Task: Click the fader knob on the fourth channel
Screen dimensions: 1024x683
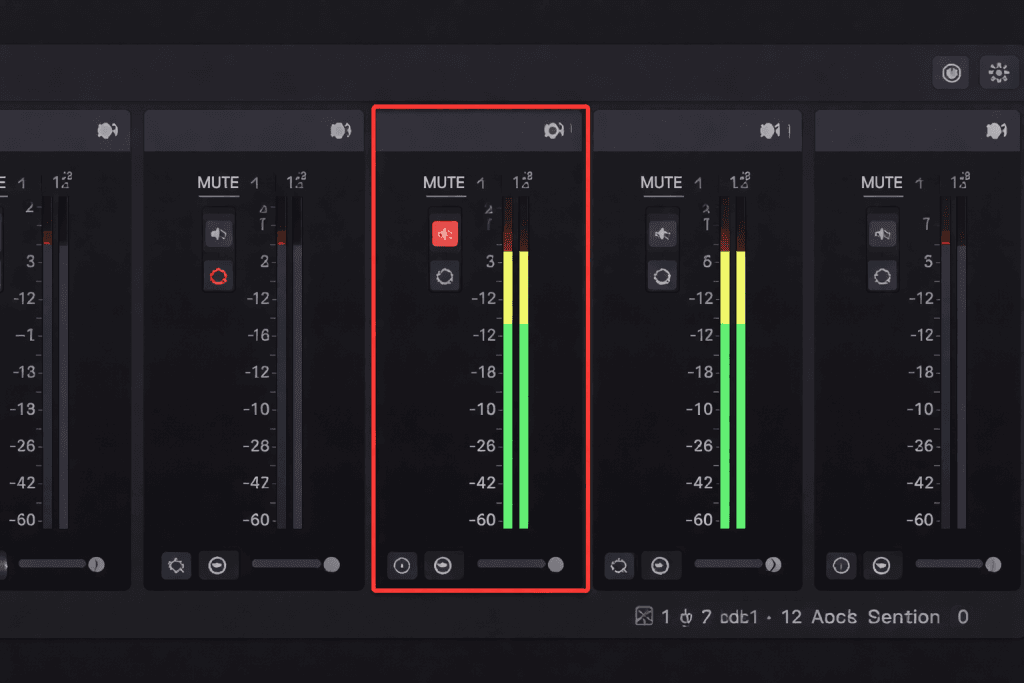Action: [773, 564]
